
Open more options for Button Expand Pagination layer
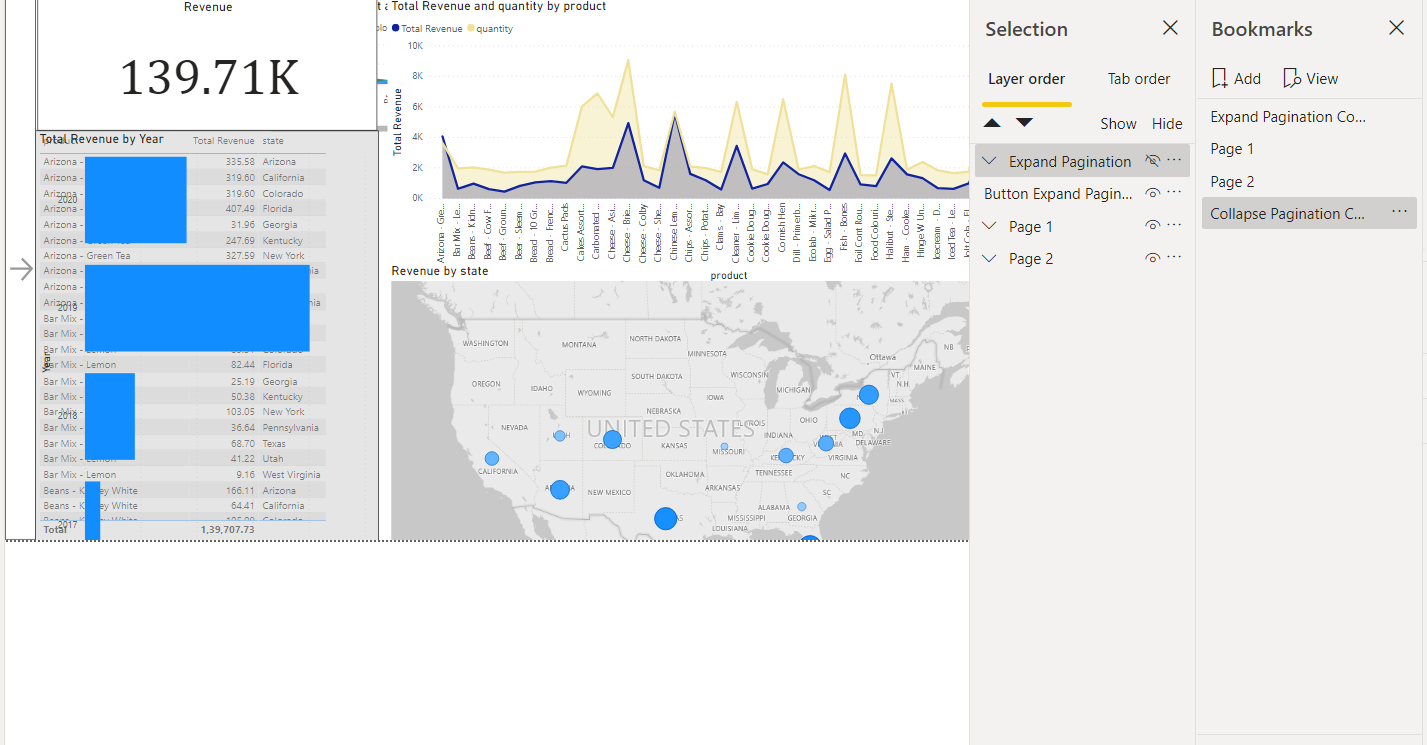1174,193
